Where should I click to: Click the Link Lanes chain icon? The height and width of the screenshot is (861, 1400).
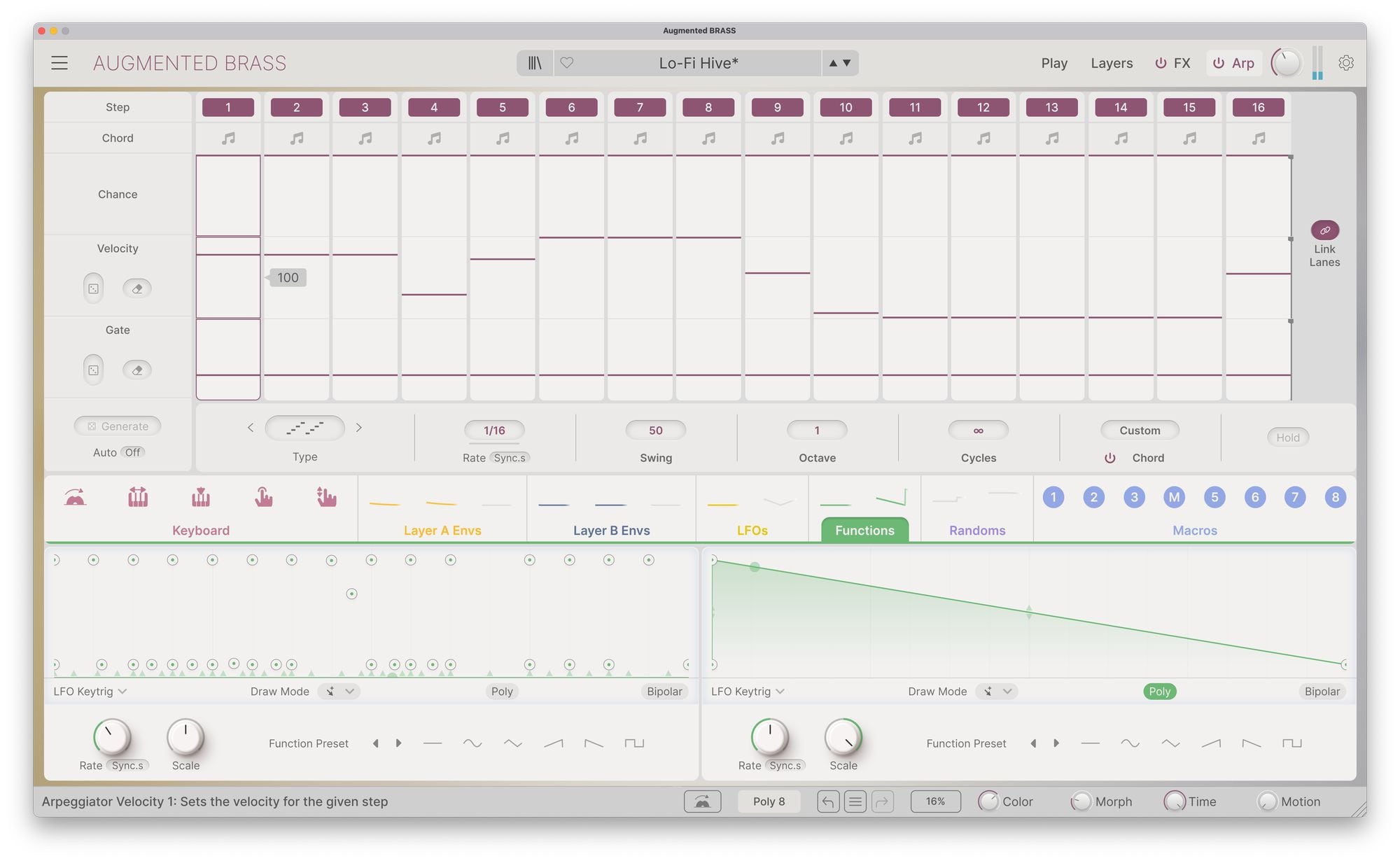1324,230
